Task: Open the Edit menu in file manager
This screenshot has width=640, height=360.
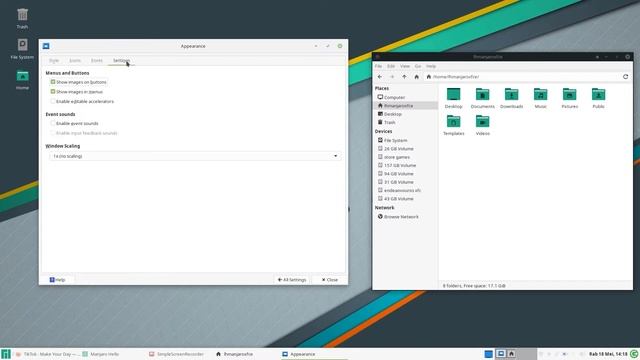Action: 391,66
